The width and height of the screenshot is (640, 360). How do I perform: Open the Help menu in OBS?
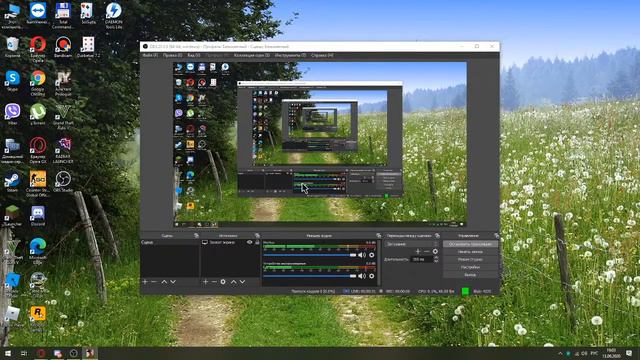click(x=322, y=55)
